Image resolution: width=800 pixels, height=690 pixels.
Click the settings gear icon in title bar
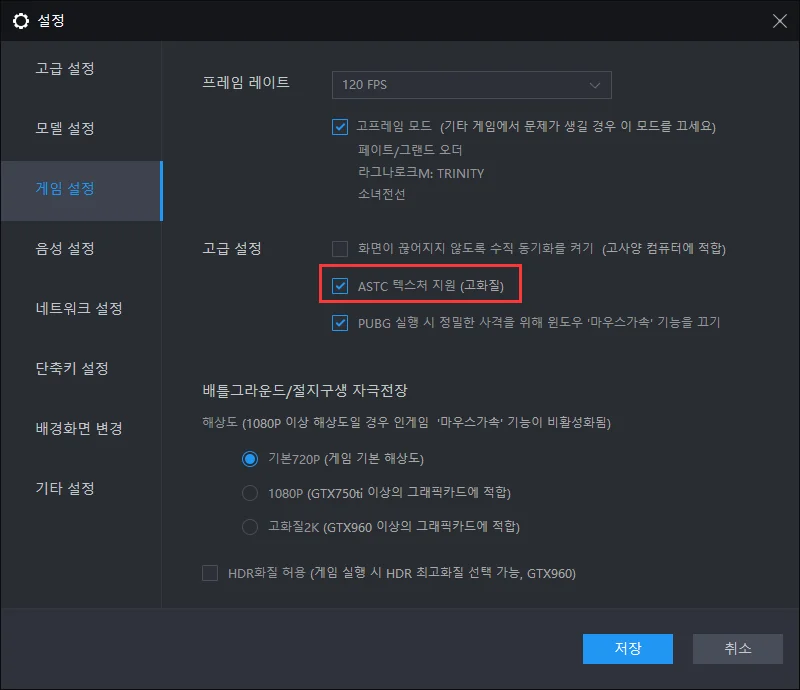21,21
